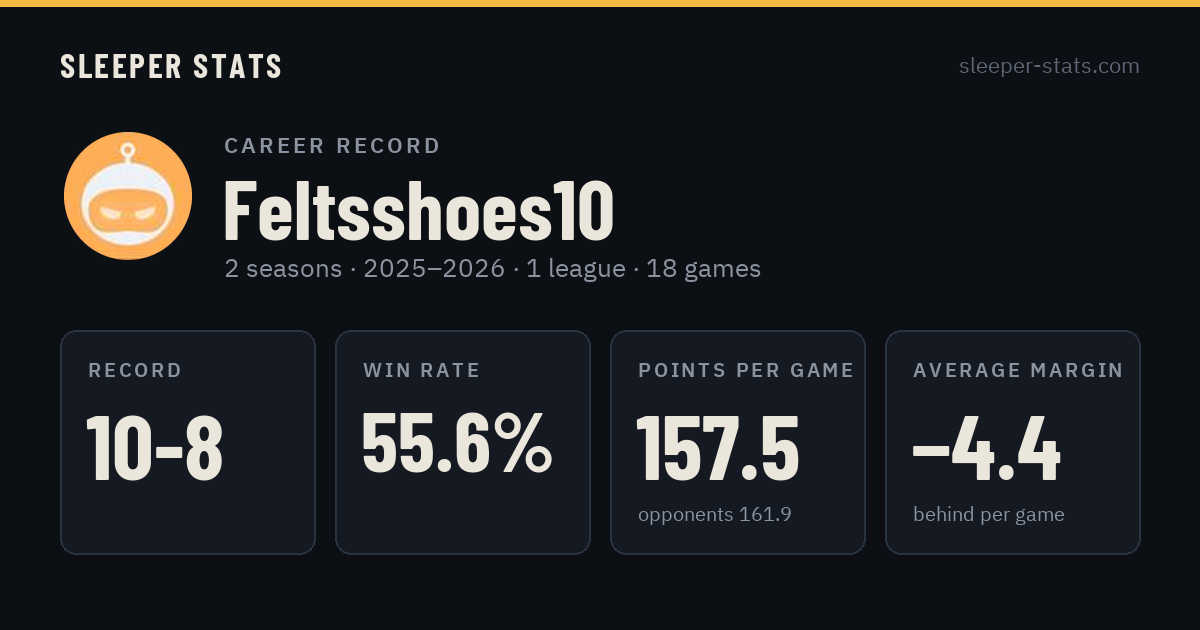Screen dimensions: 1200x630
Task: Click the CAREER RECORD label
Action: pos(332,146)
